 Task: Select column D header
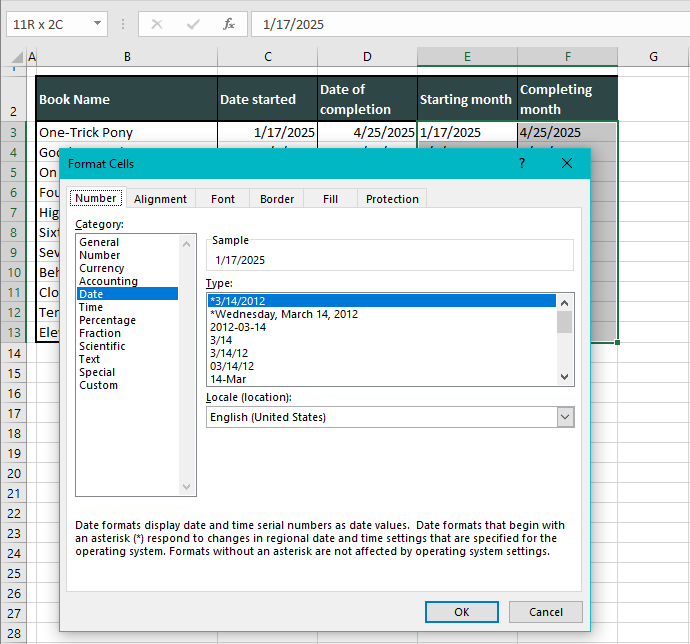click(x=367, y=57)
